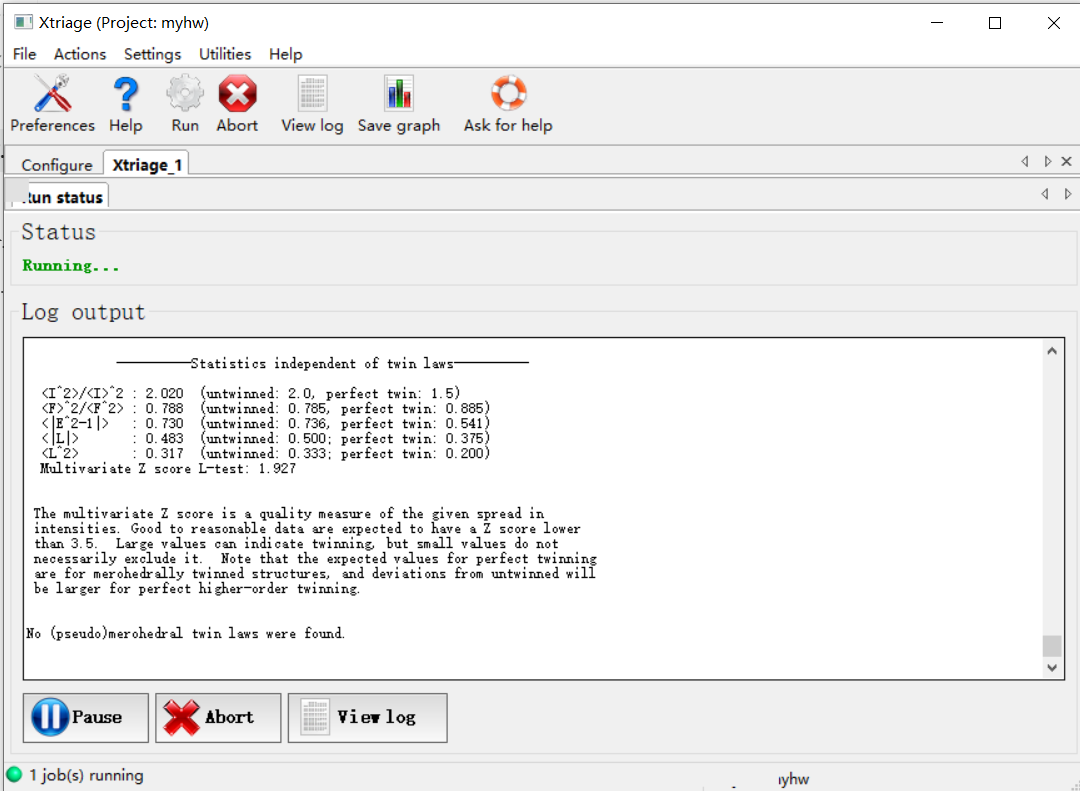Click green job status indicator icon

(14, 774)
